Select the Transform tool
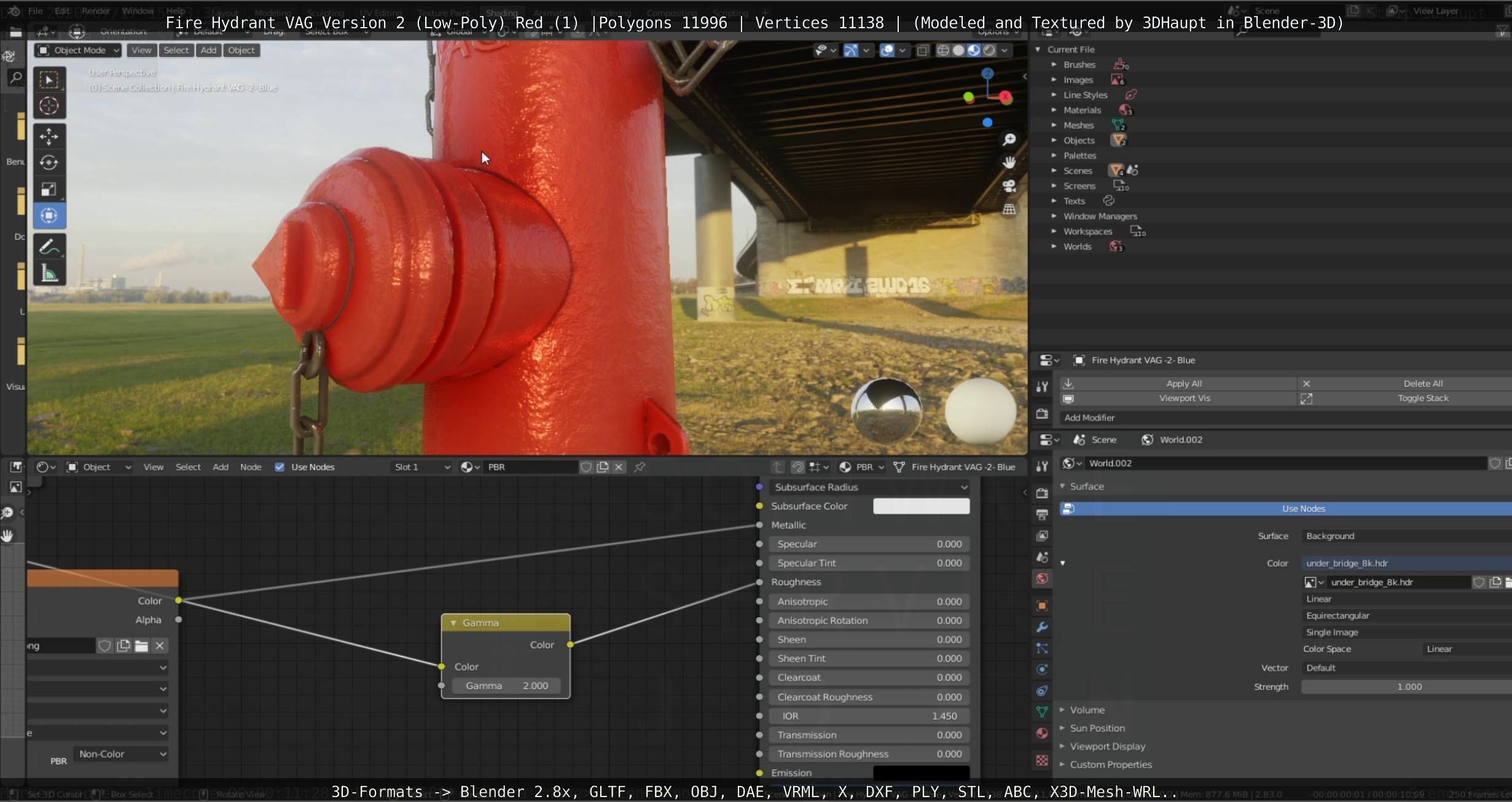 point(49,216)
